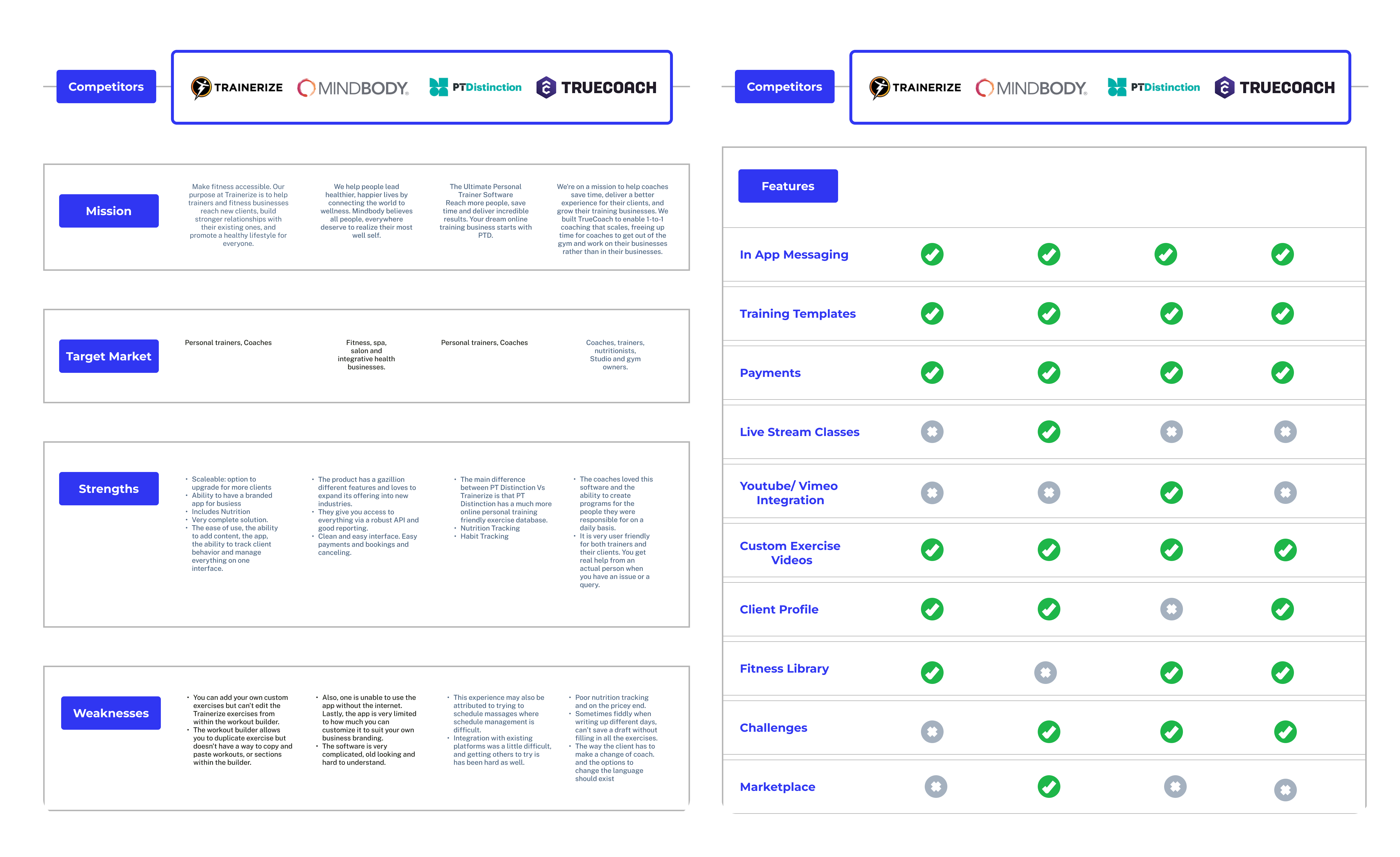The height and width of the screenshot is (857, 1400).
Task: Select the Client Profile feature label
Action: click(x=779, y=609)
